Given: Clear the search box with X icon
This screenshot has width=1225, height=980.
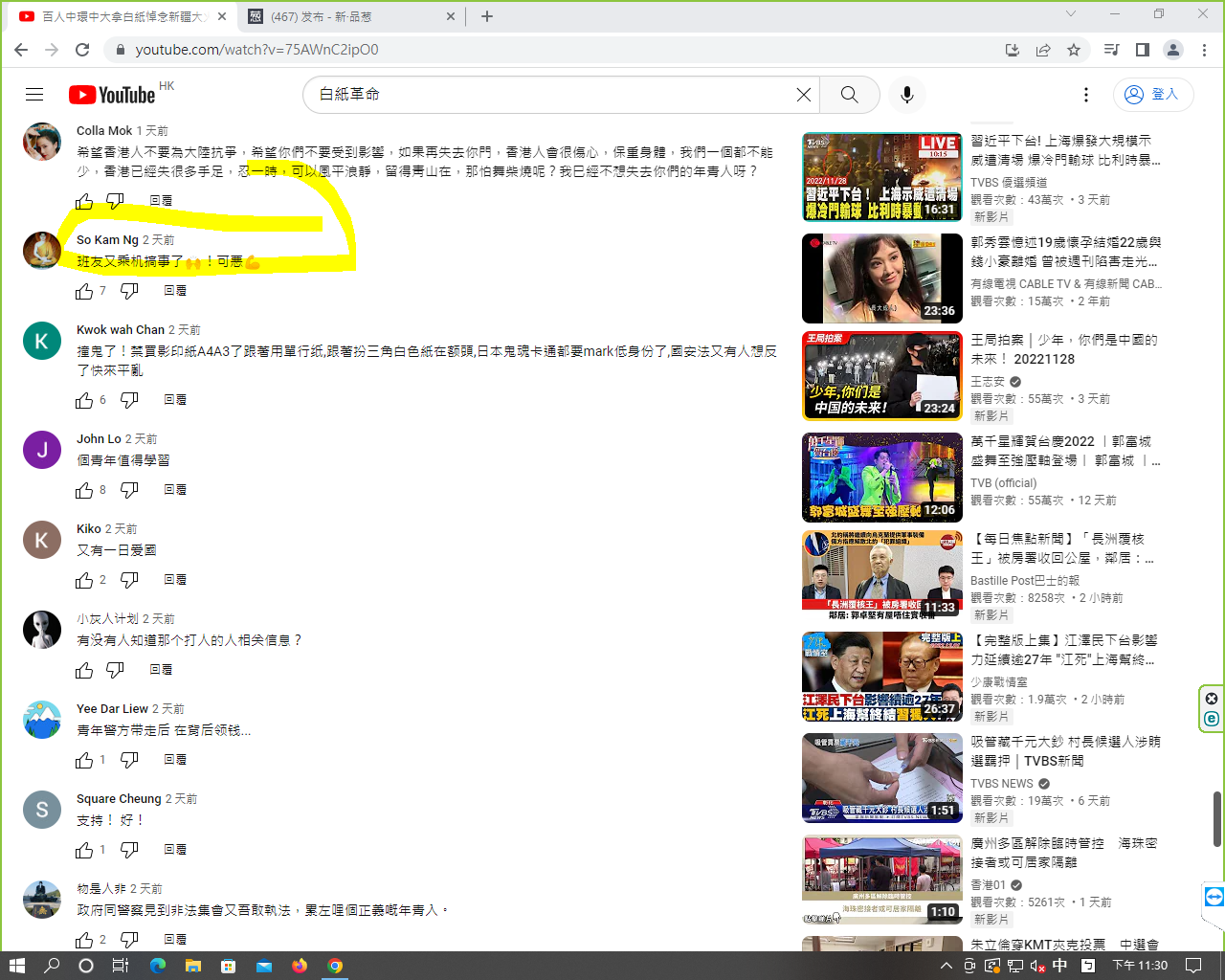Looking at the screenshot, I should 804,95.
